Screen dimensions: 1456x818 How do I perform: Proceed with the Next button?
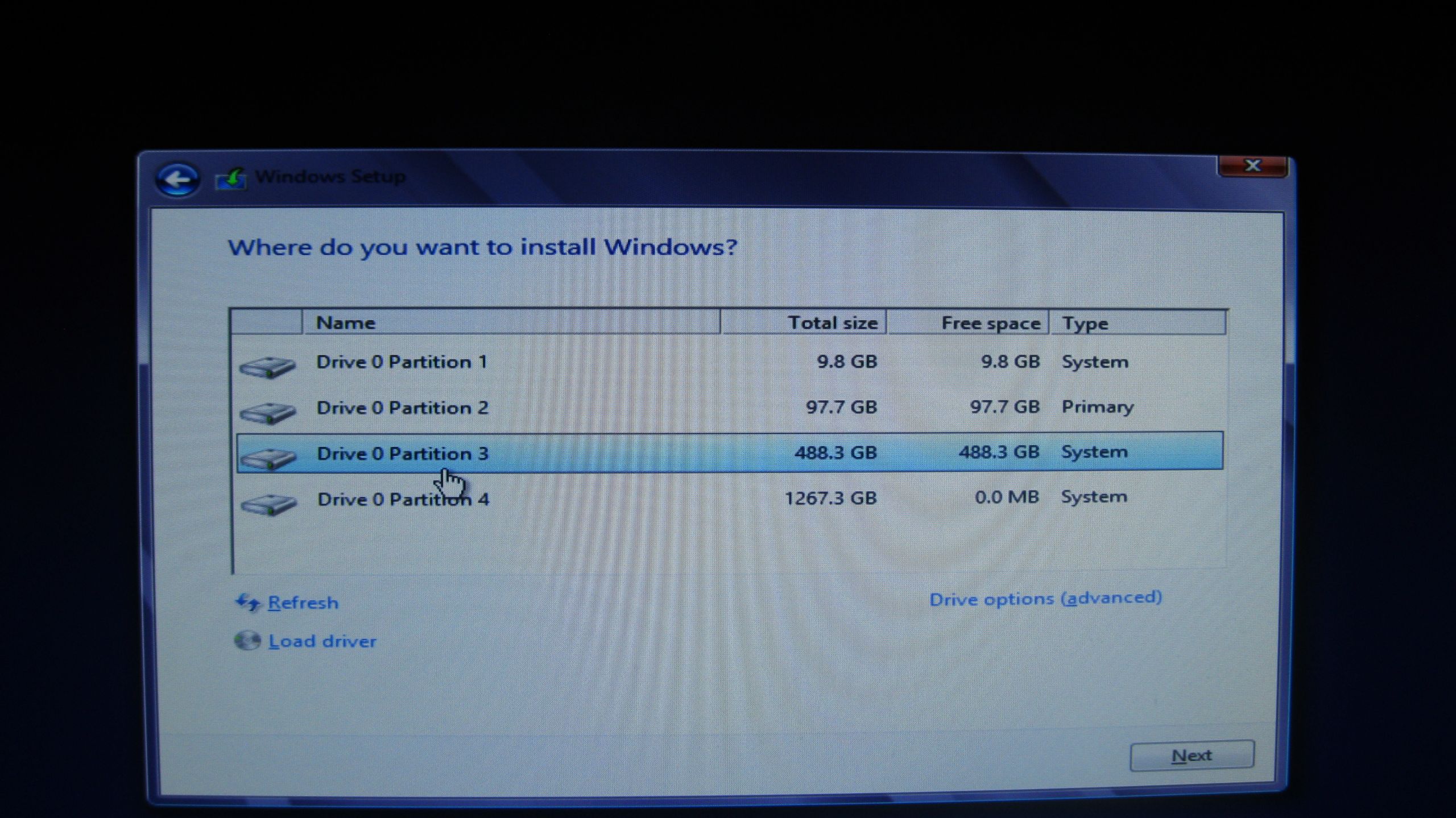[x=1192, y=755]
